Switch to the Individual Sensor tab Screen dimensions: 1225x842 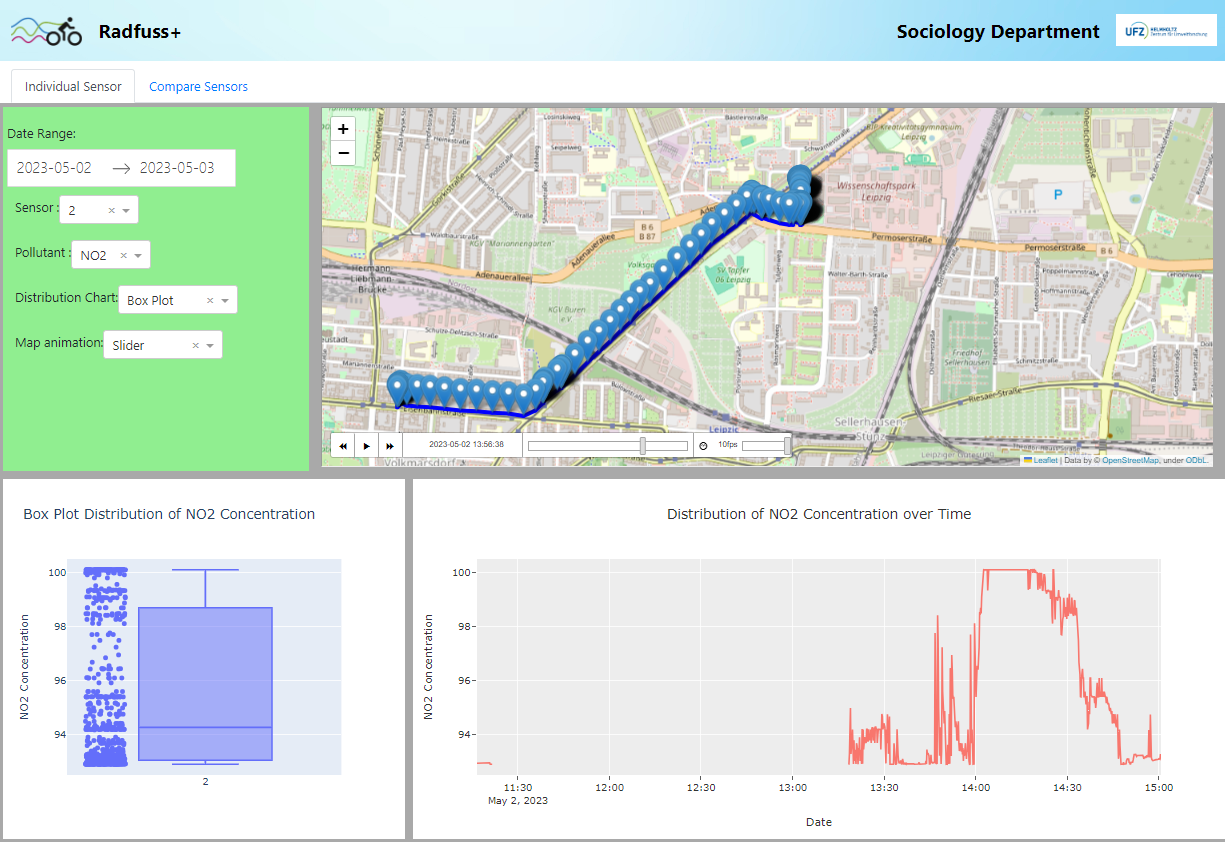[x=73, y=86]
